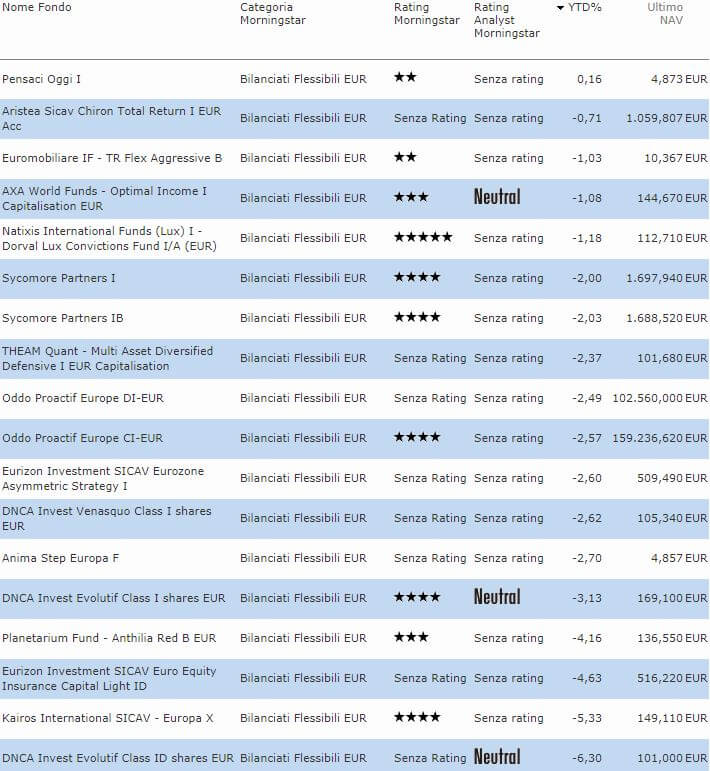Open THEAM Quant Multi Asset Diversified fund
Image resolution: width=710 pixels, height=771 pixels.
108,358
